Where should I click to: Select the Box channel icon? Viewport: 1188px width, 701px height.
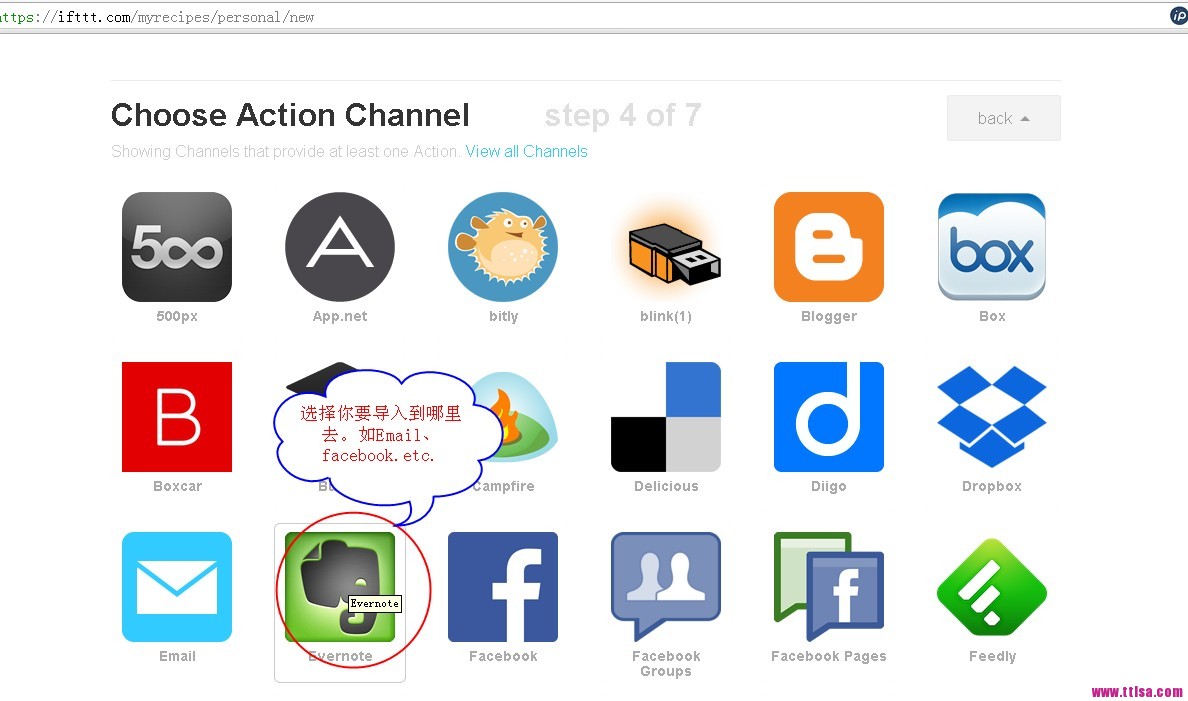[991, 247]
